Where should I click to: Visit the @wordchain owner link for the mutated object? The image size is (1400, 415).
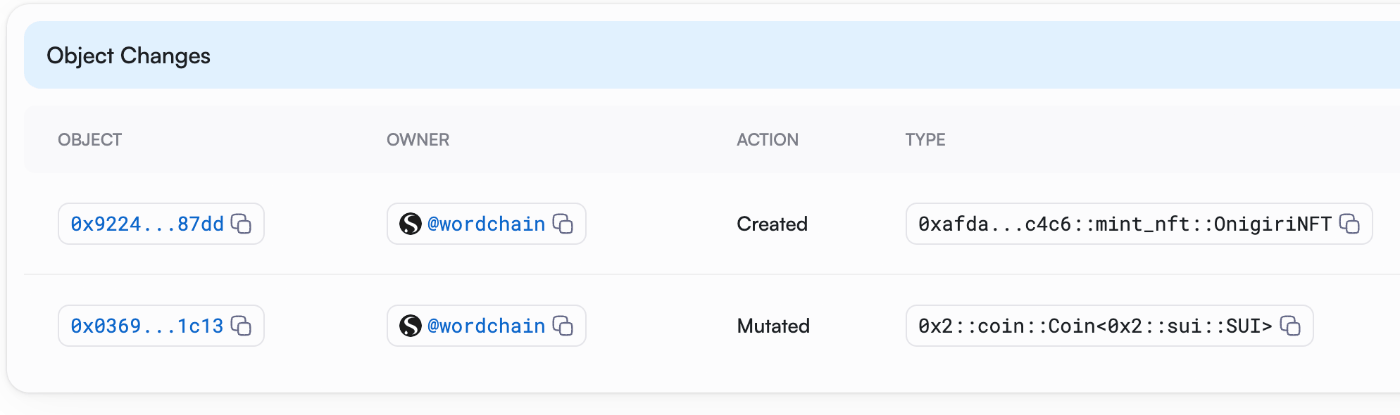point(486,326)
